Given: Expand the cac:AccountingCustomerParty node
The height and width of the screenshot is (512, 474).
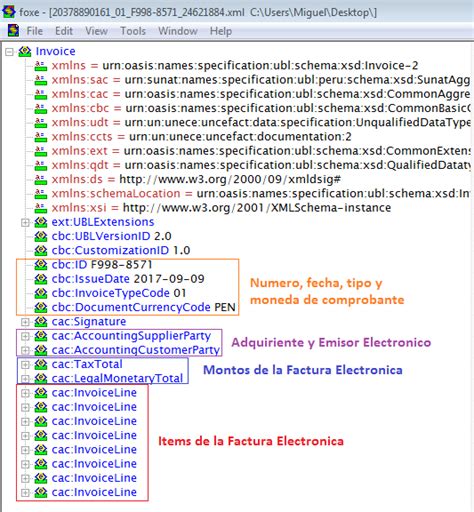Looking at the screenshot, I should (25, 350).
